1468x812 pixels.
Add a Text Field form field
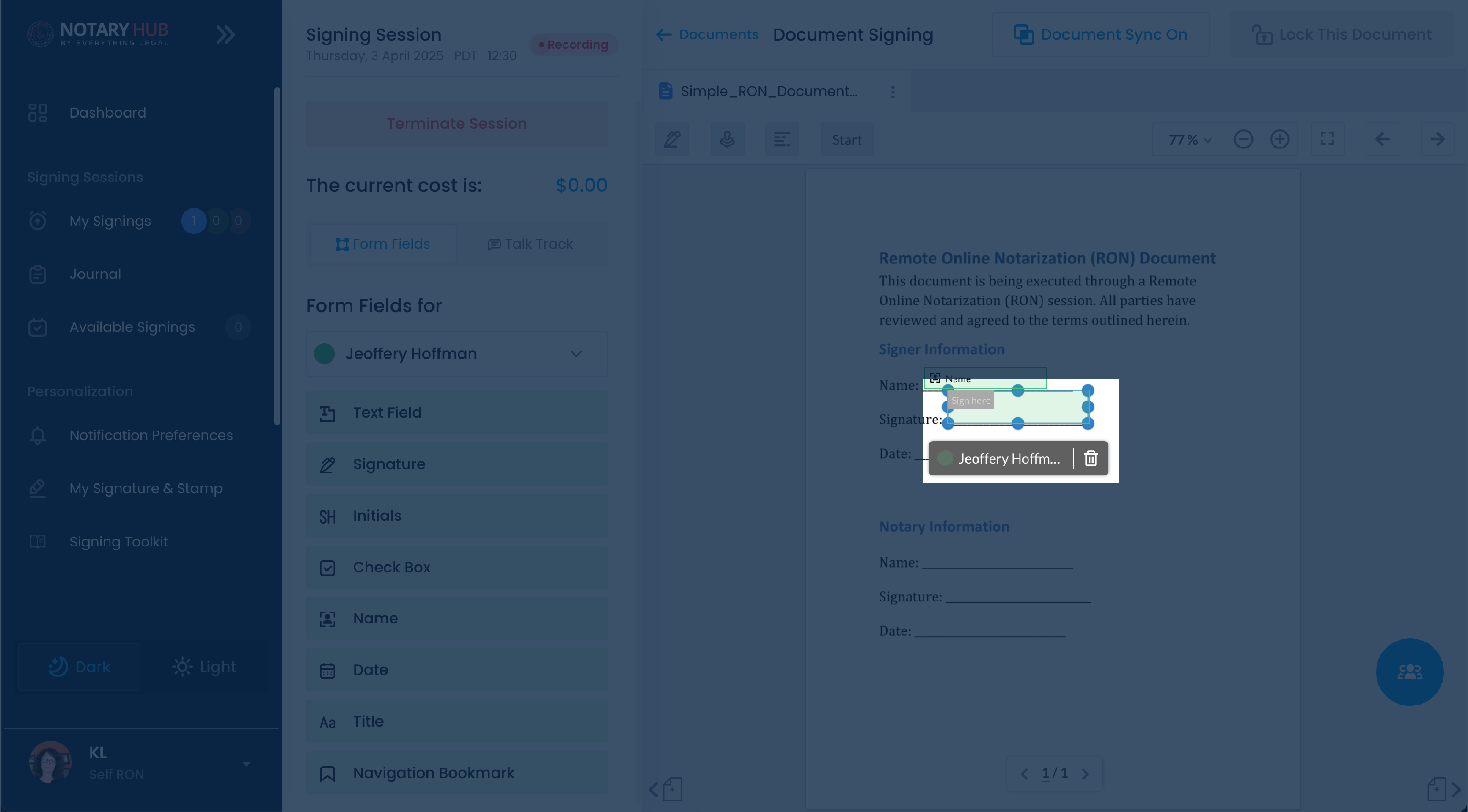point(456,413)
